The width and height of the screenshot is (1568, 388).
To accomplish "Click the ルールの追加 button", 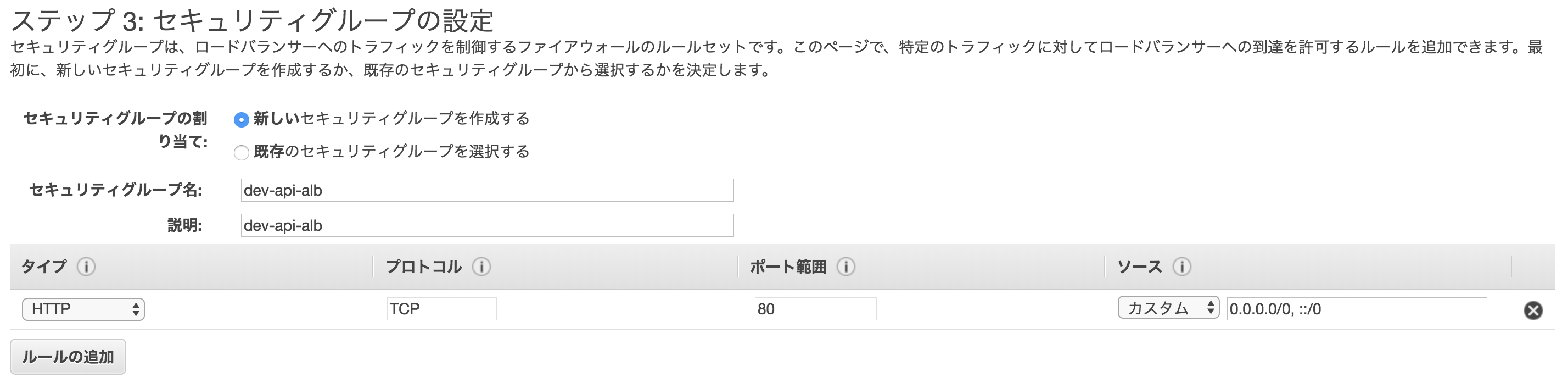I will pos(68,358).
